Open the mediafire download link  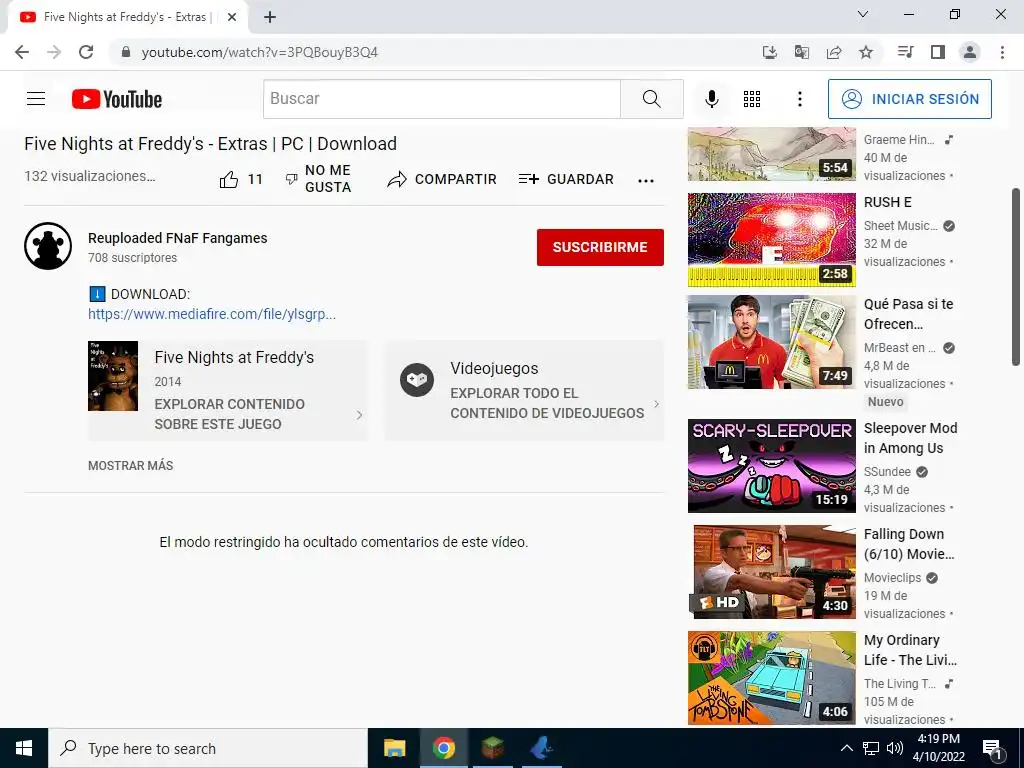pyautogui.click(x=212, y=314)
